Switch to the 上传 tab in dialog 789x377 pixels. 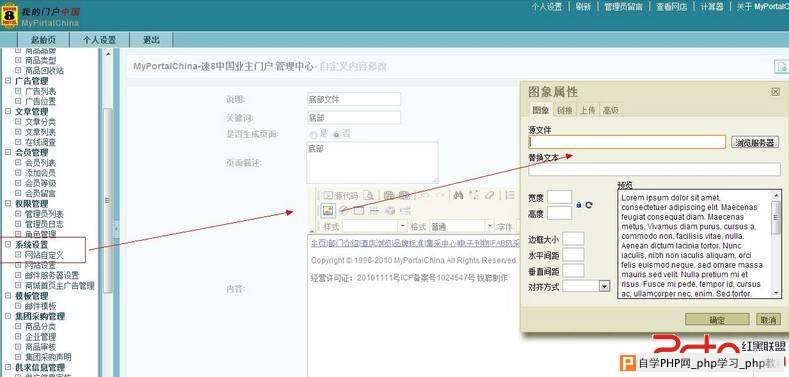click(x=587, y=110)
